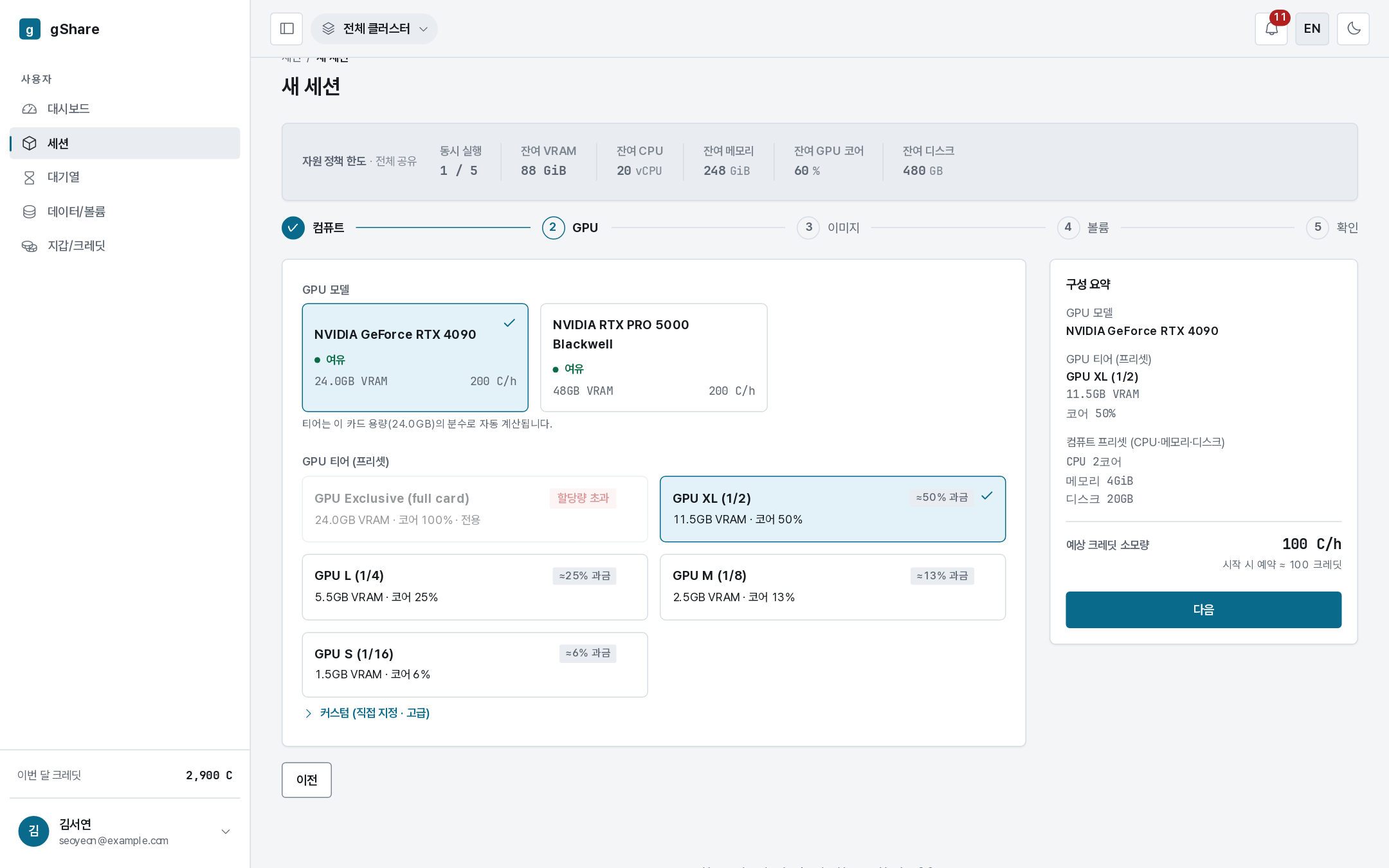Screen dimensions: 1389x868
Task: Open notifications bell with 11 badge
Action: click(x=1271, y=29)
